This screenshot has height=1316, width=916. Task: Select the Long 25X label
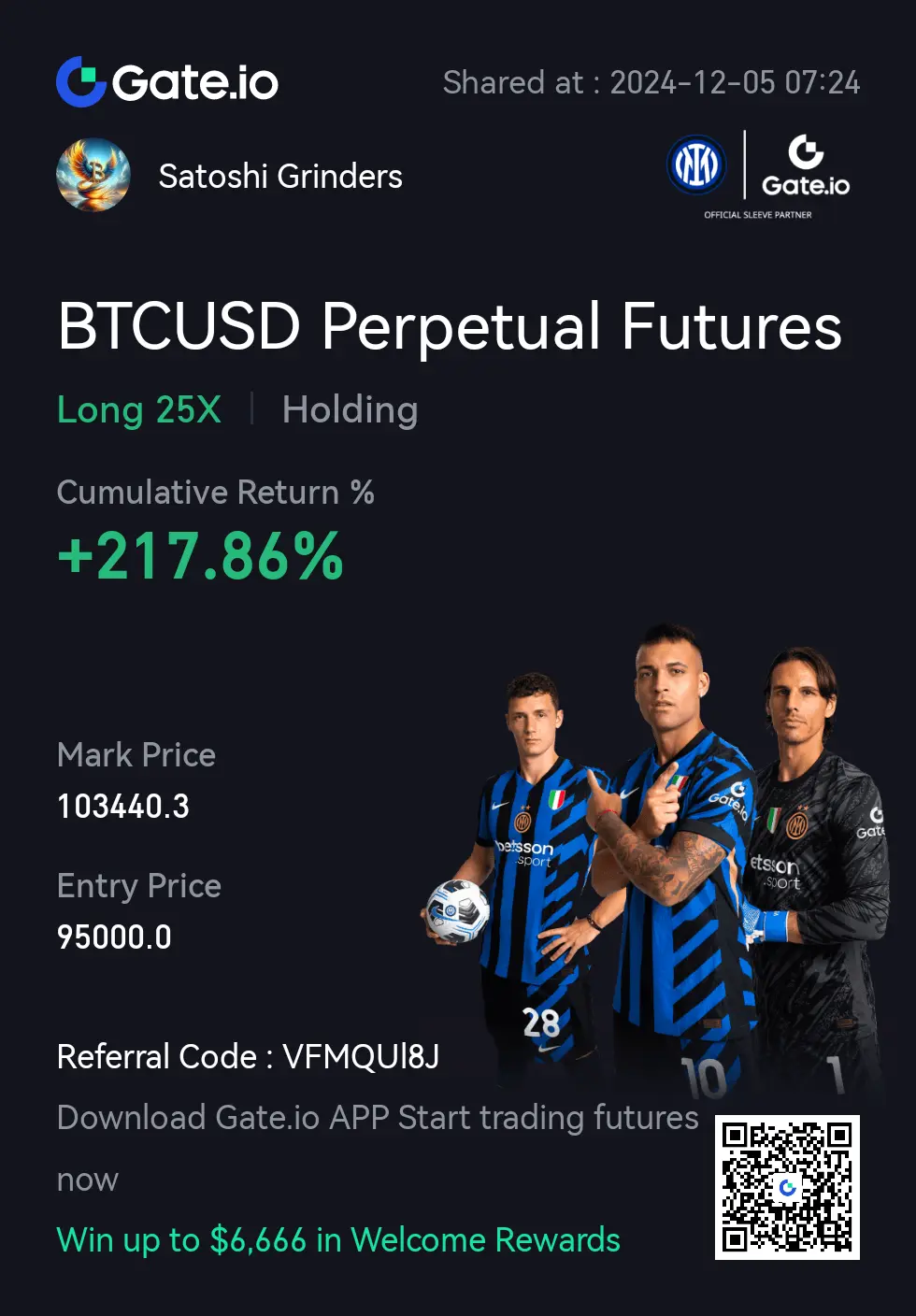tap(139, 409)
